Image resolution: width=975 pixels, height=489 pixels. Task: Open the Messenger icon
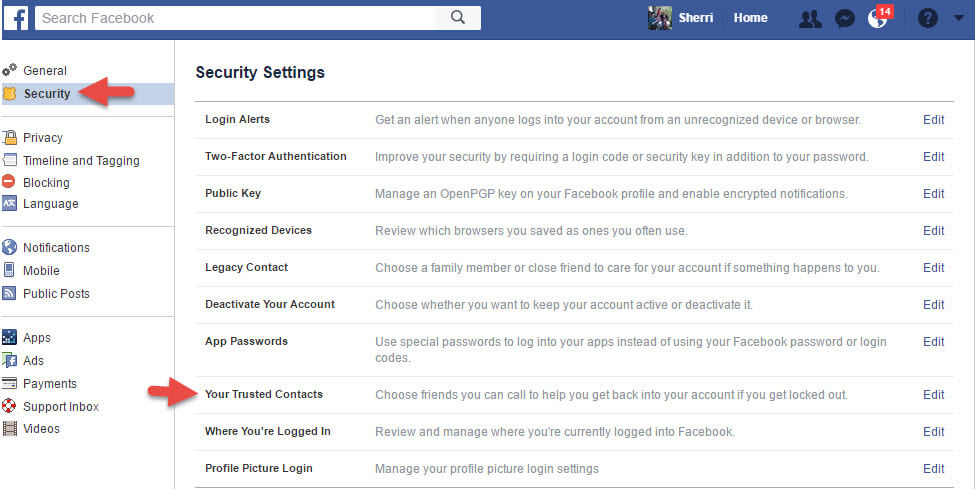[x=844, y=19]
